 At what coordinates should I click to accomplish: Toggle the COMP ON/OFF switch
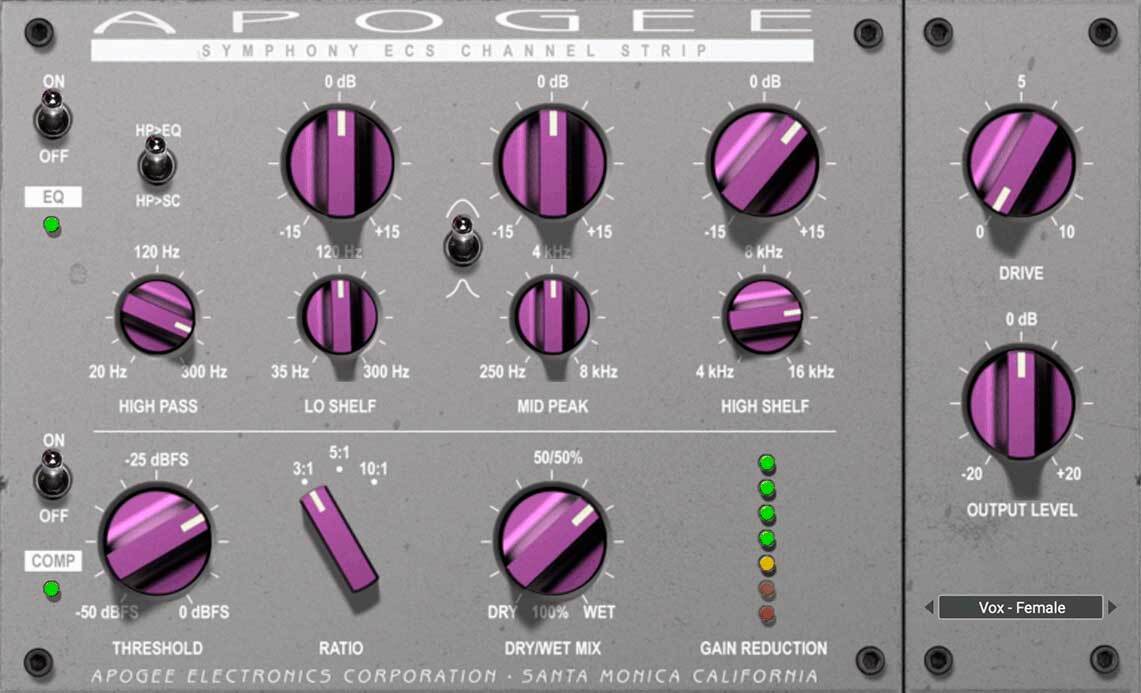[x=51, y=475]
